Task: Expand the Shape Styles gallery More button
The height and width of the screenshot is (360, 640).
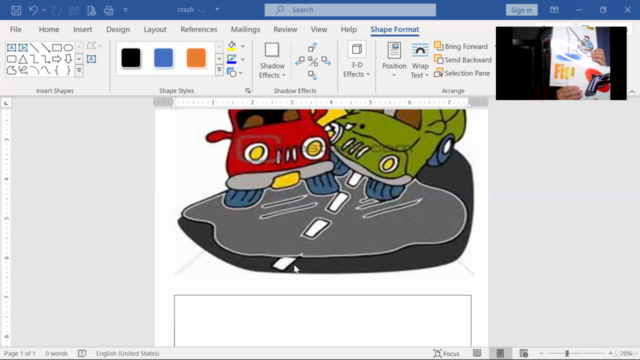Action: pos(219,70)
